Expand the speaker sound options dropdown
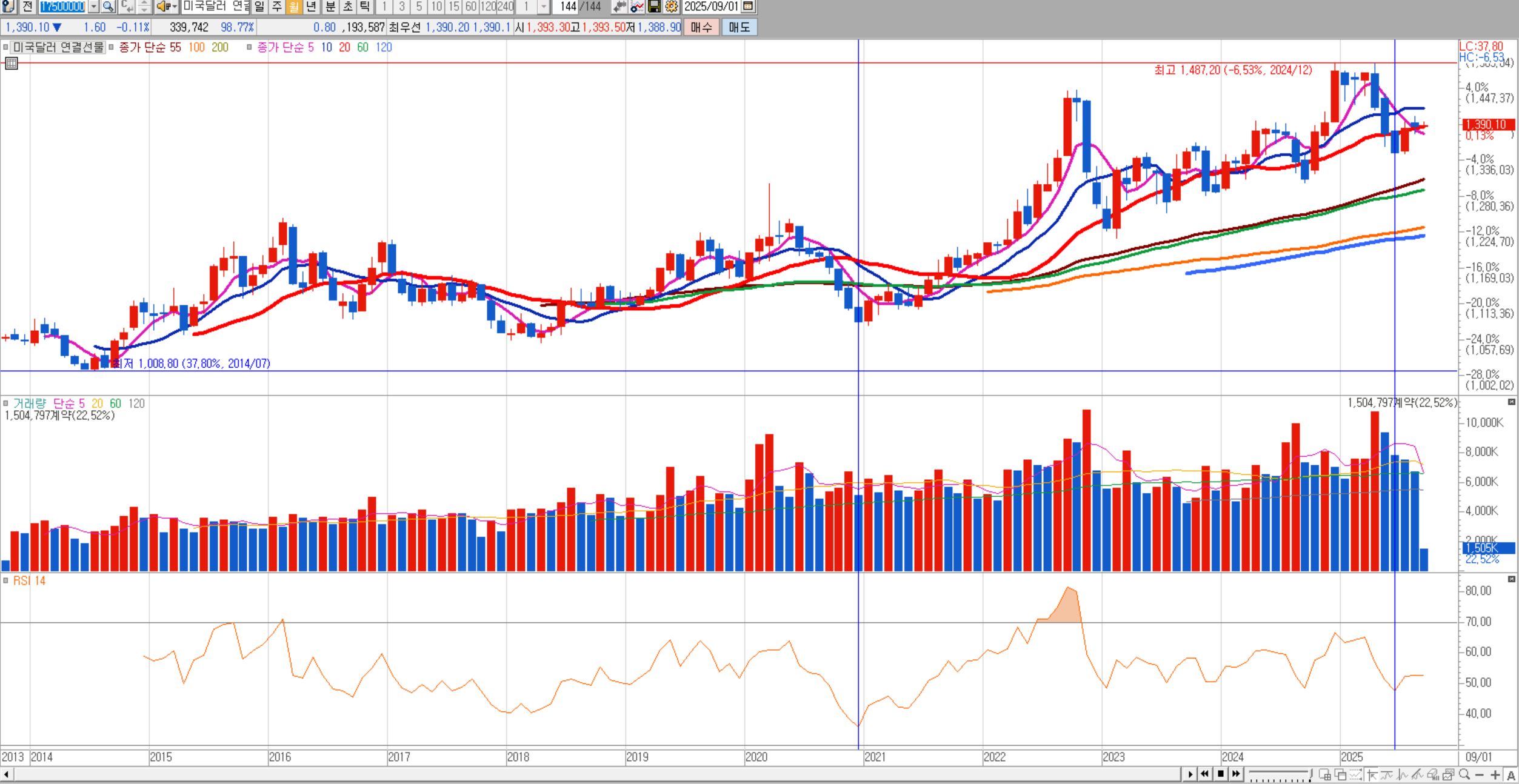This screenshot has height=784, width=1519. 175,7
